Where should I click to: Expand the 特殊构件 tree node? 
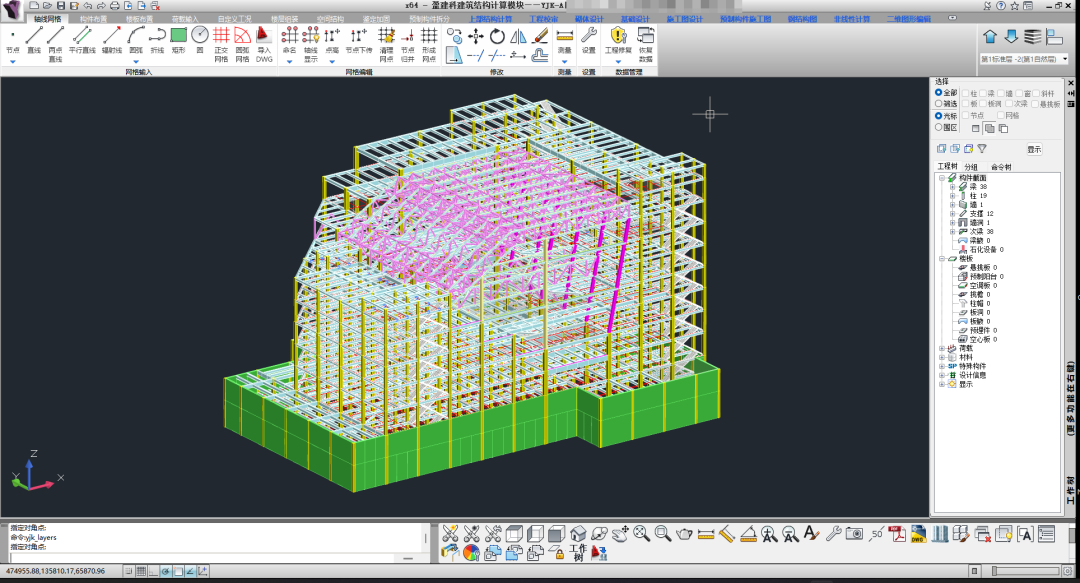942,367
